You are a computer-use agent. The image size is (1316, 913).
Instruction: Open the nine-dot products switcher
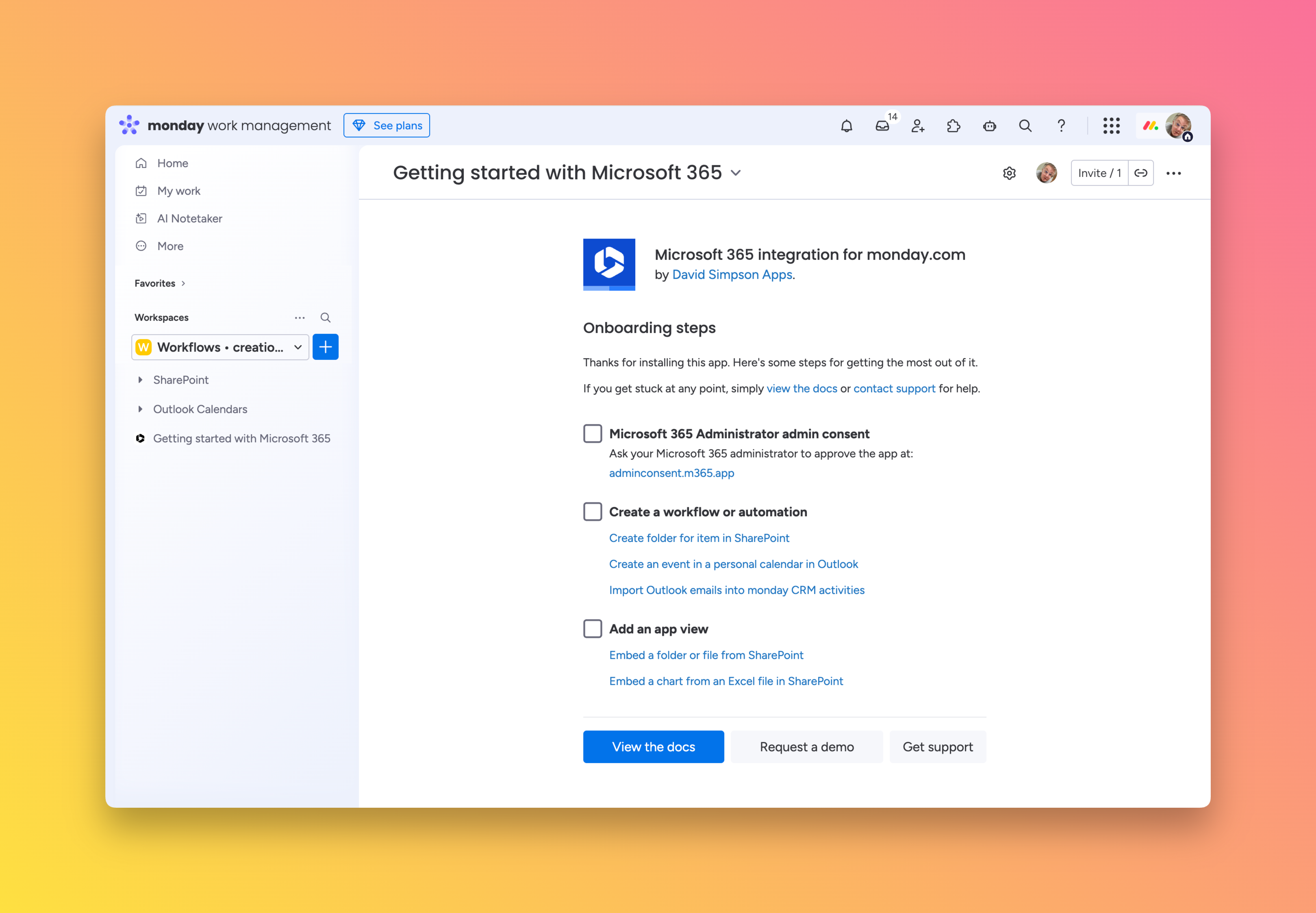1111,126
